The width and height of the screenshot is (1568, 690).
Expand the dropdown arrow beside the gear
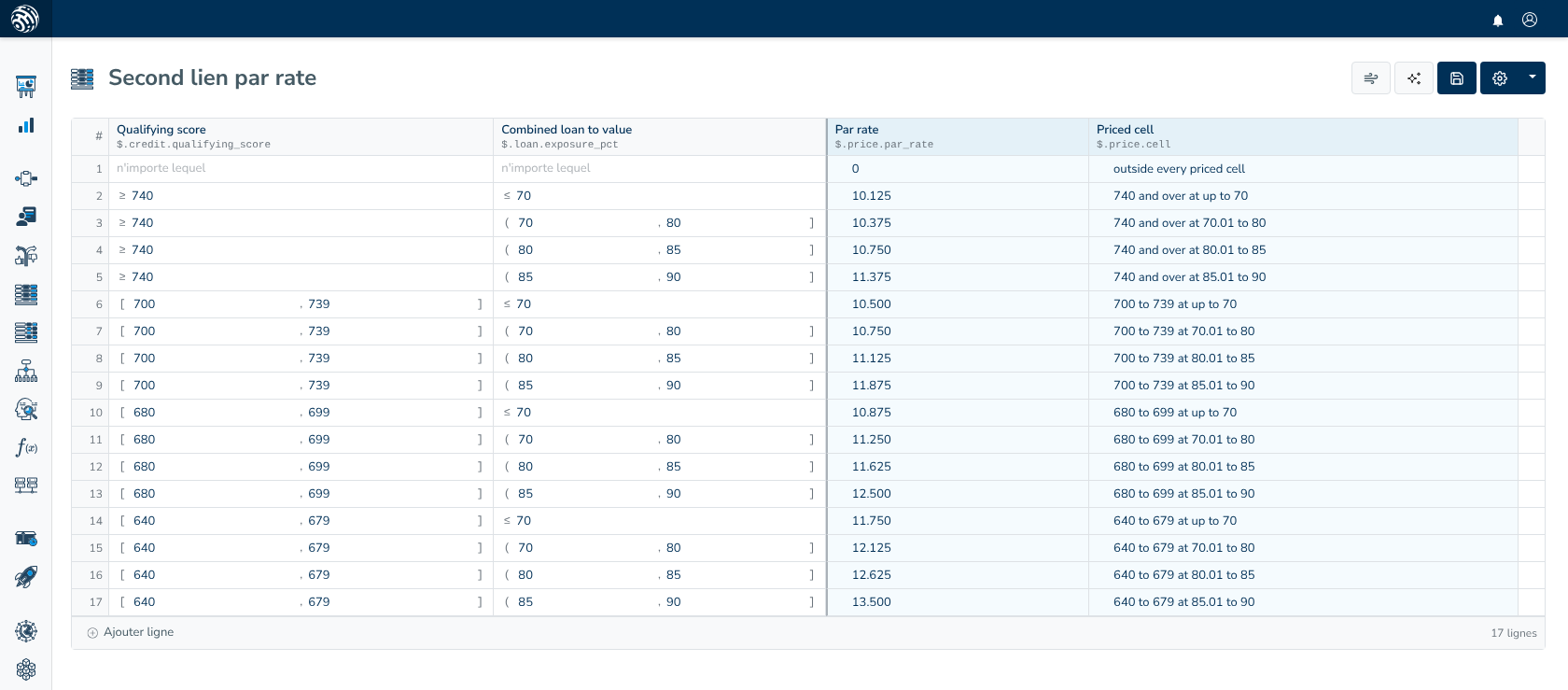(1533, 78)
